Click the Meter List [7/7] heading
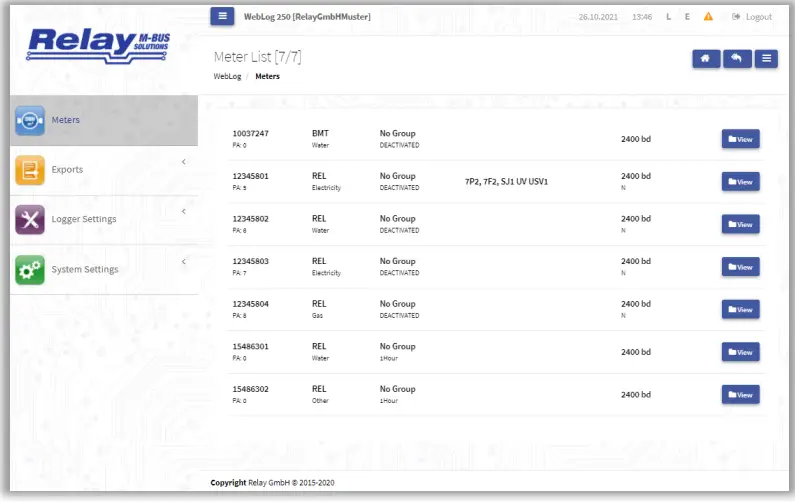The width and height of the screenshot is (795, 502). pyautogui.click(x=258, y=57)
